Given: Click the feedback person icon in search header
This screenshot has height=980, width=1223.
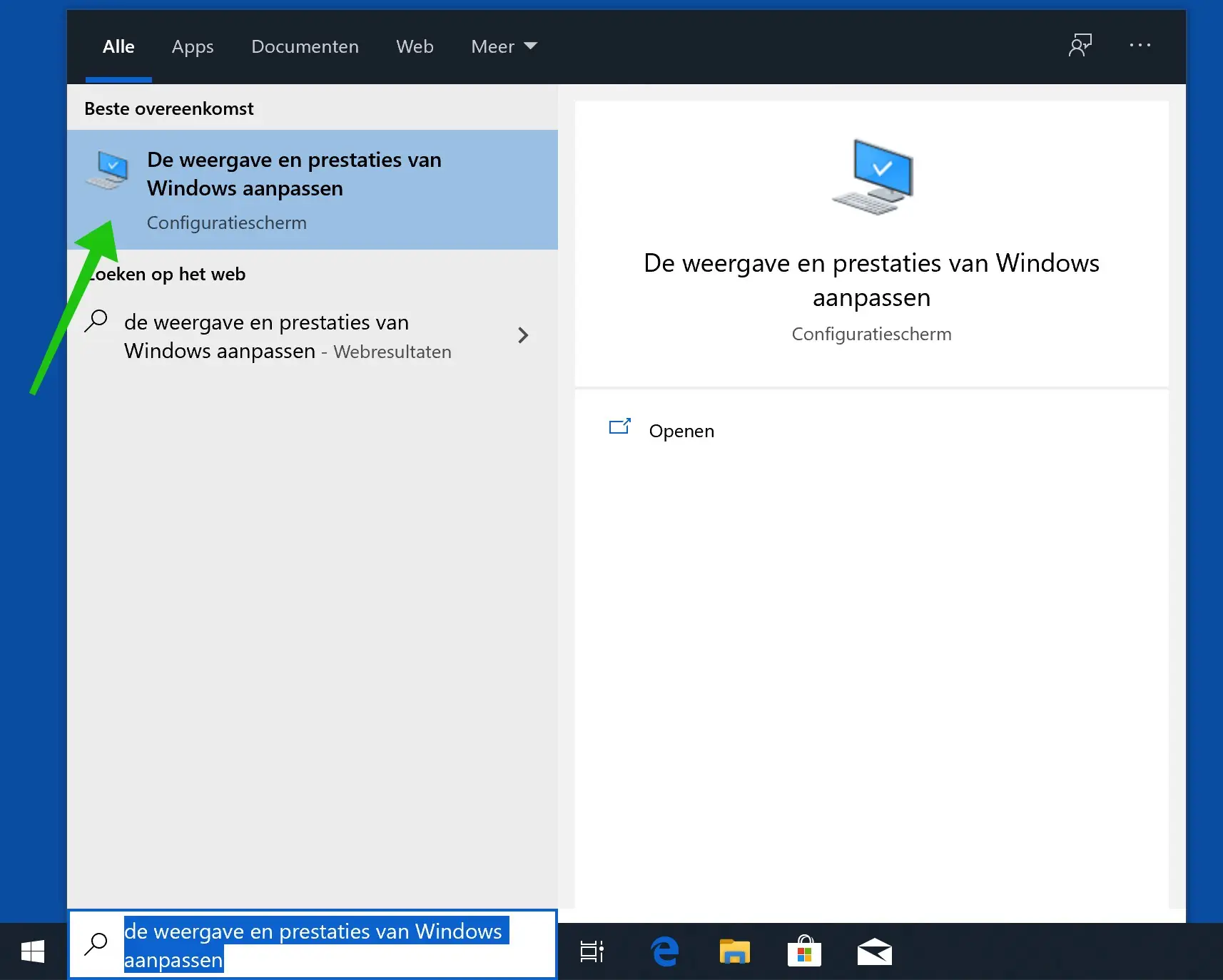Looking at the screenshot, I should point(1080,46).
